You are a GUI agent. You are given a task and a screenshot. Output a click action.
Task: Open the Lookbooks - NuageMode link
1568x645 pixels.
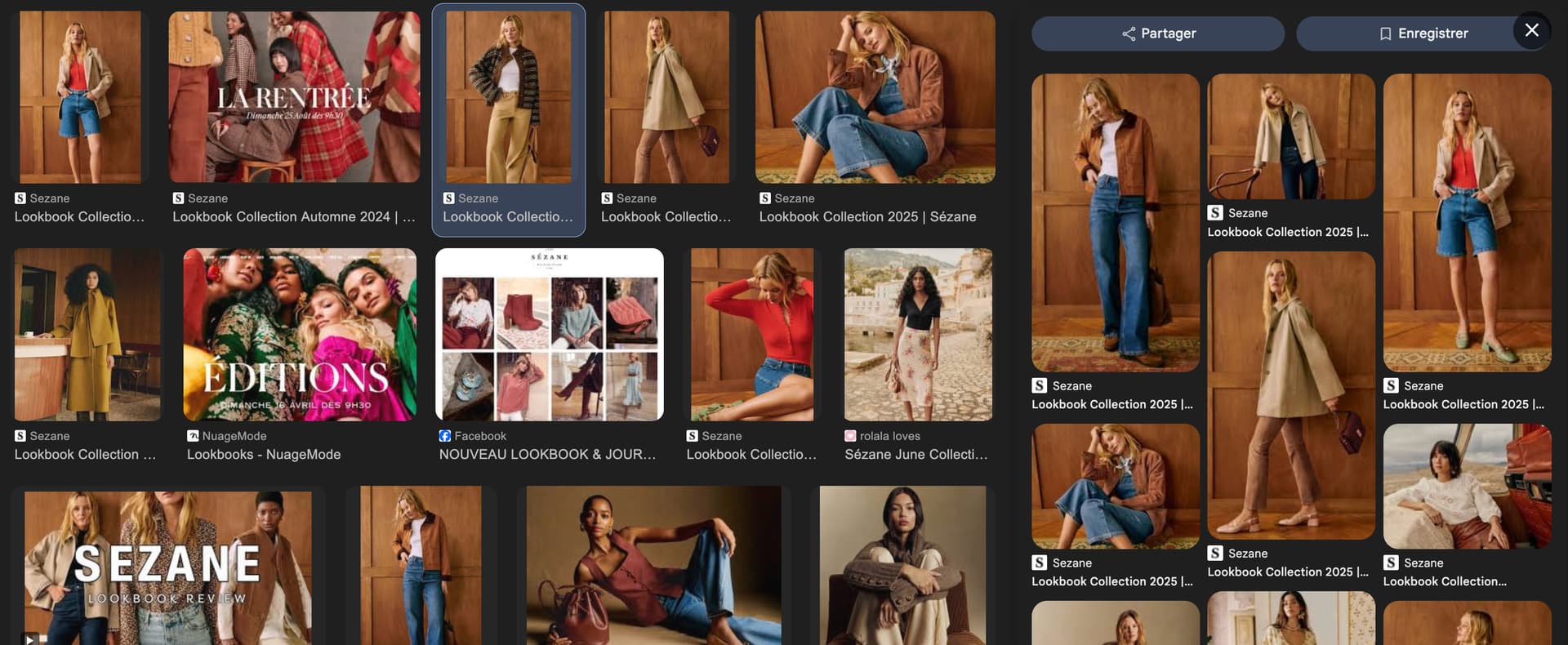coord(264,455)
